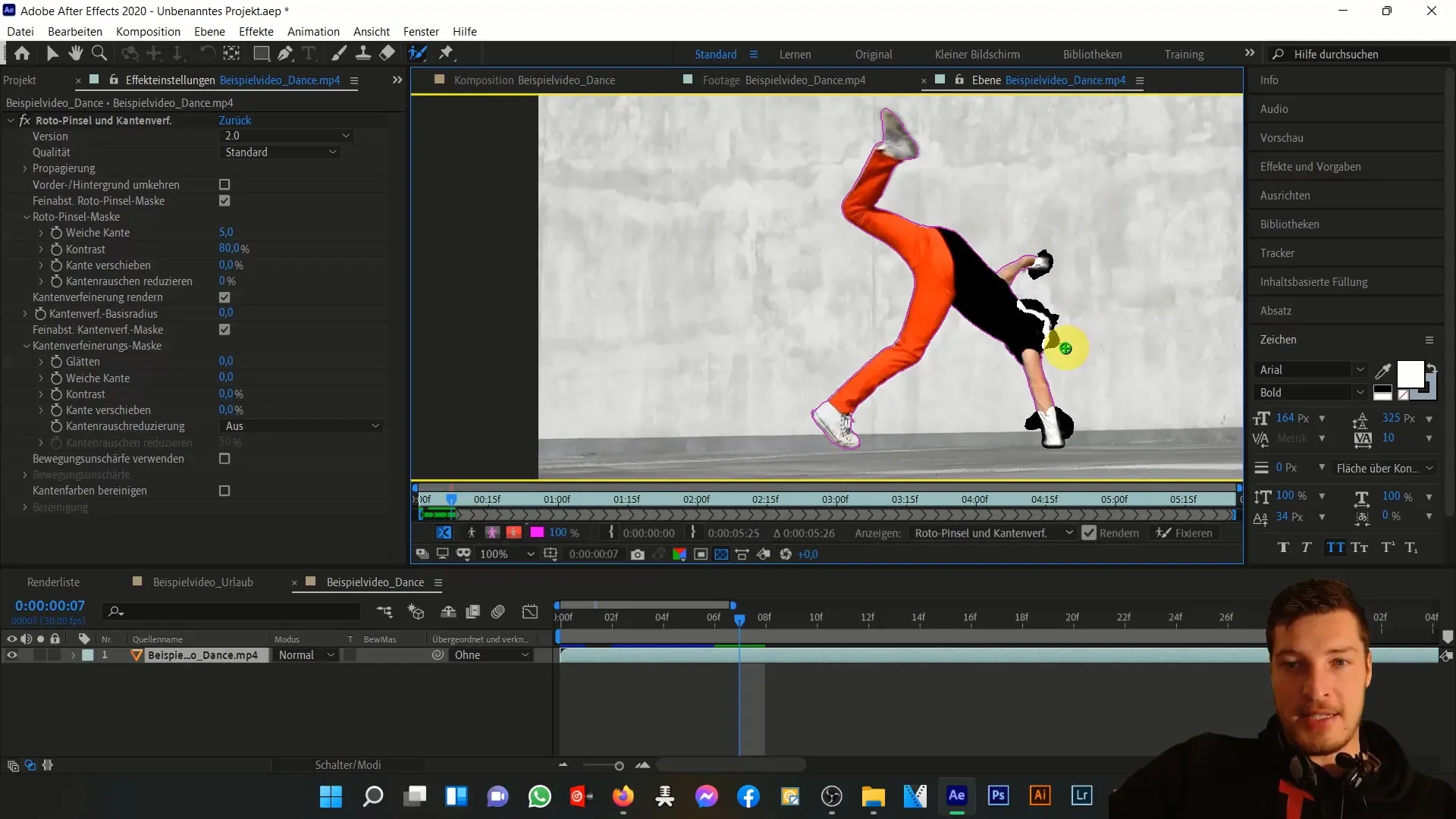Enable Kantenverfeinerung rendern checkbox
1456x819 pixels.
point(225,297)
